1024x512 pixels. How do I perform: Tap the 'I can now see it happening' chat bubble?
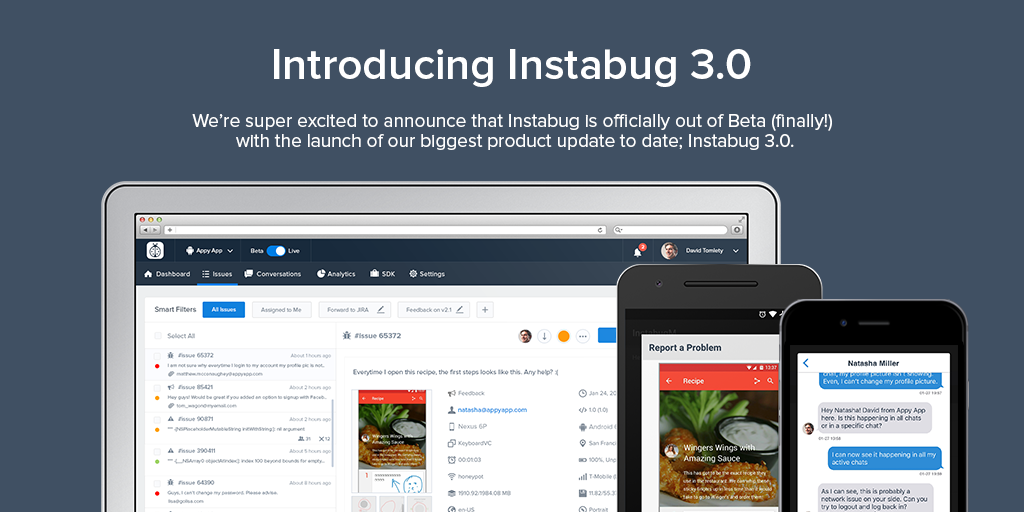point(885,458)
